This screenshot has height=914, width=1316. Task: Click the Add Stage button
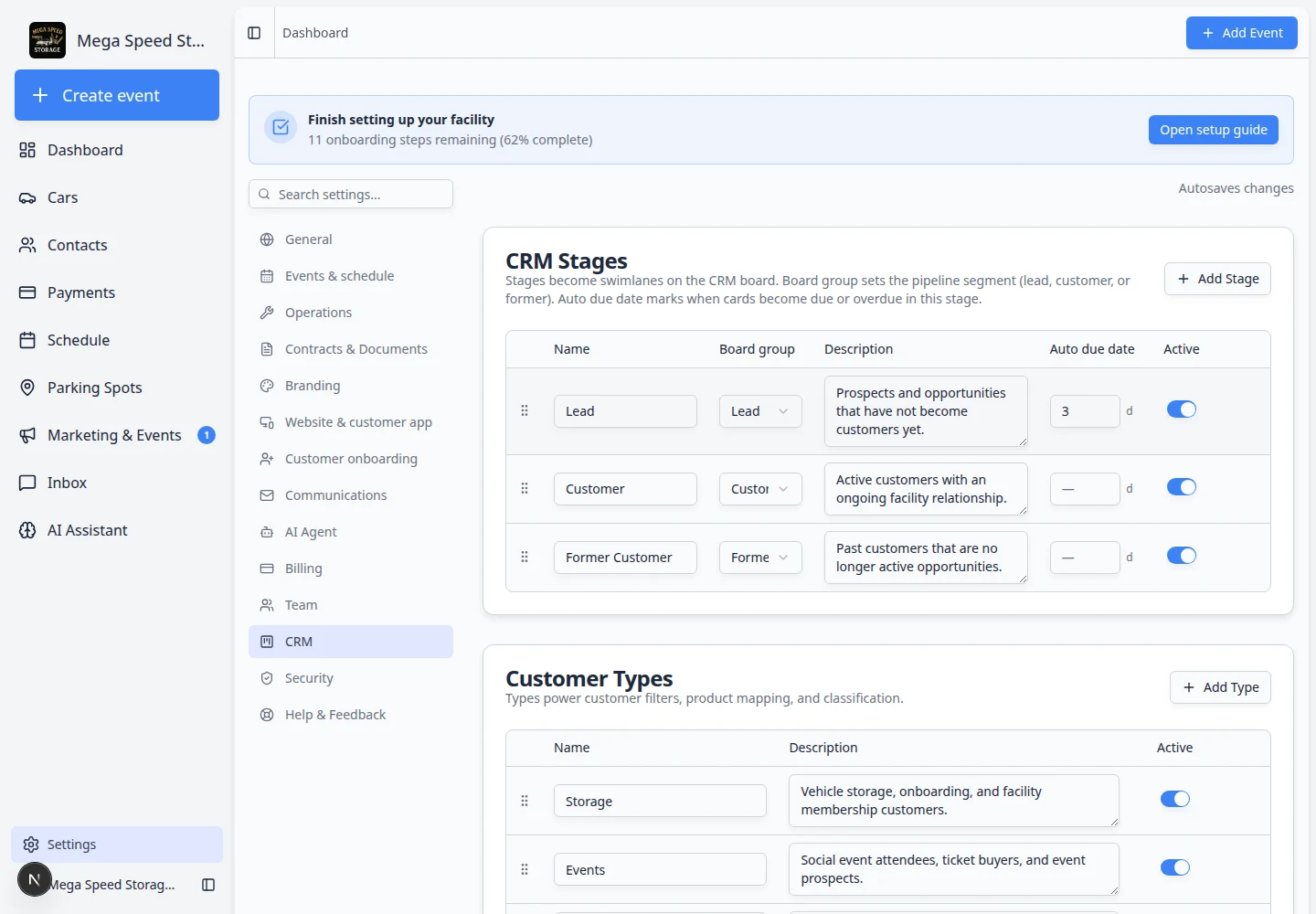click(1217, 279)
